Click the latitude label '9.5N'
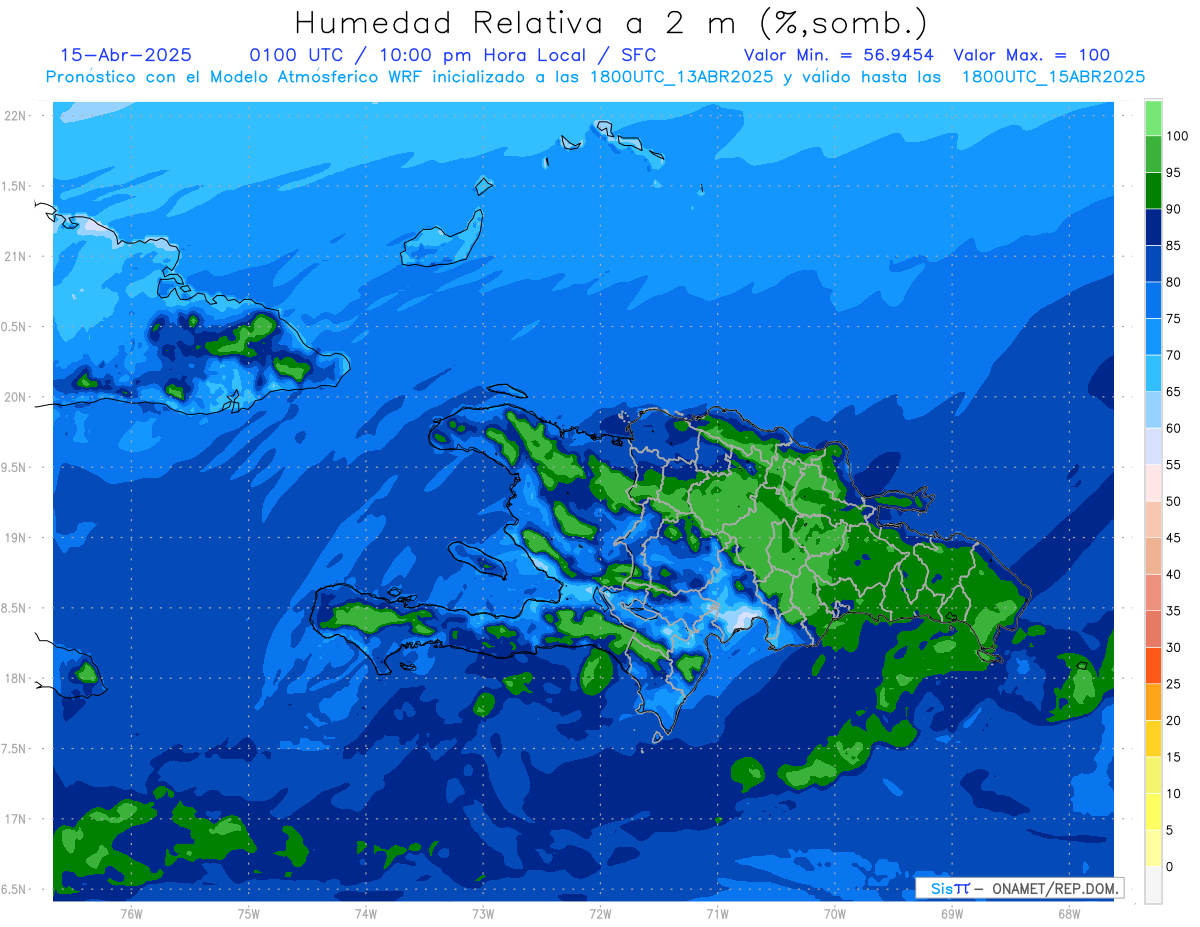This screenshot has height=927, width=1200. pyautogui.click(x=15, y=467)
